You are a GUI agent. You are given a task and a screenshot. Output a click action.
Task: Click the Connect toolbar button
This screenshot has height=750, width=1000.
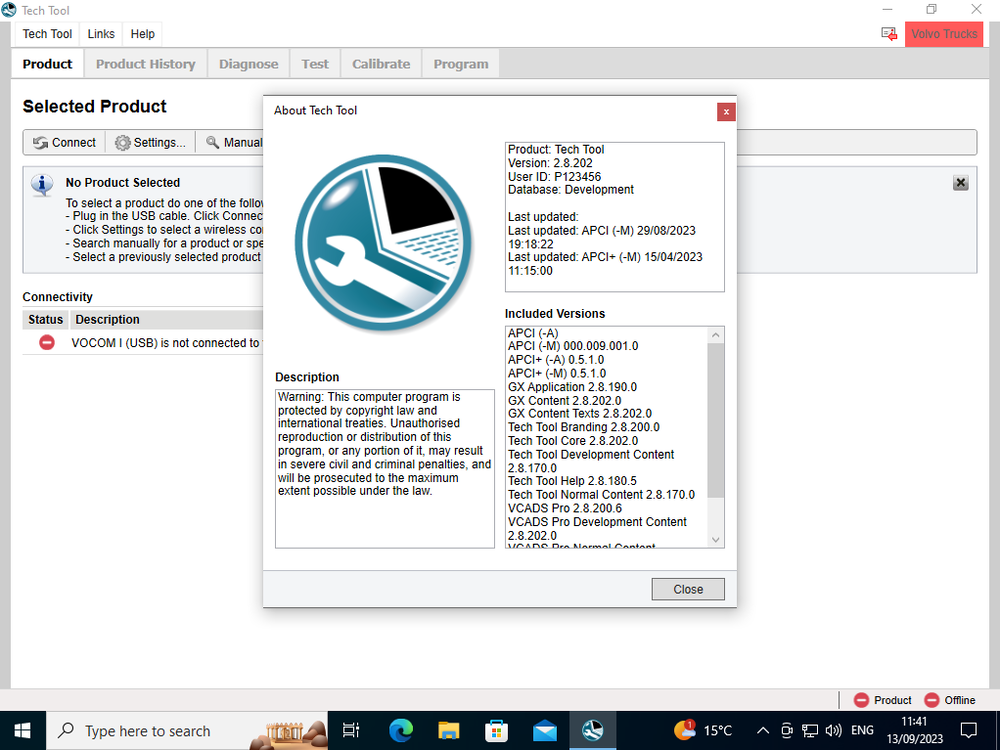pyautogui.click(x=65, y=142)
